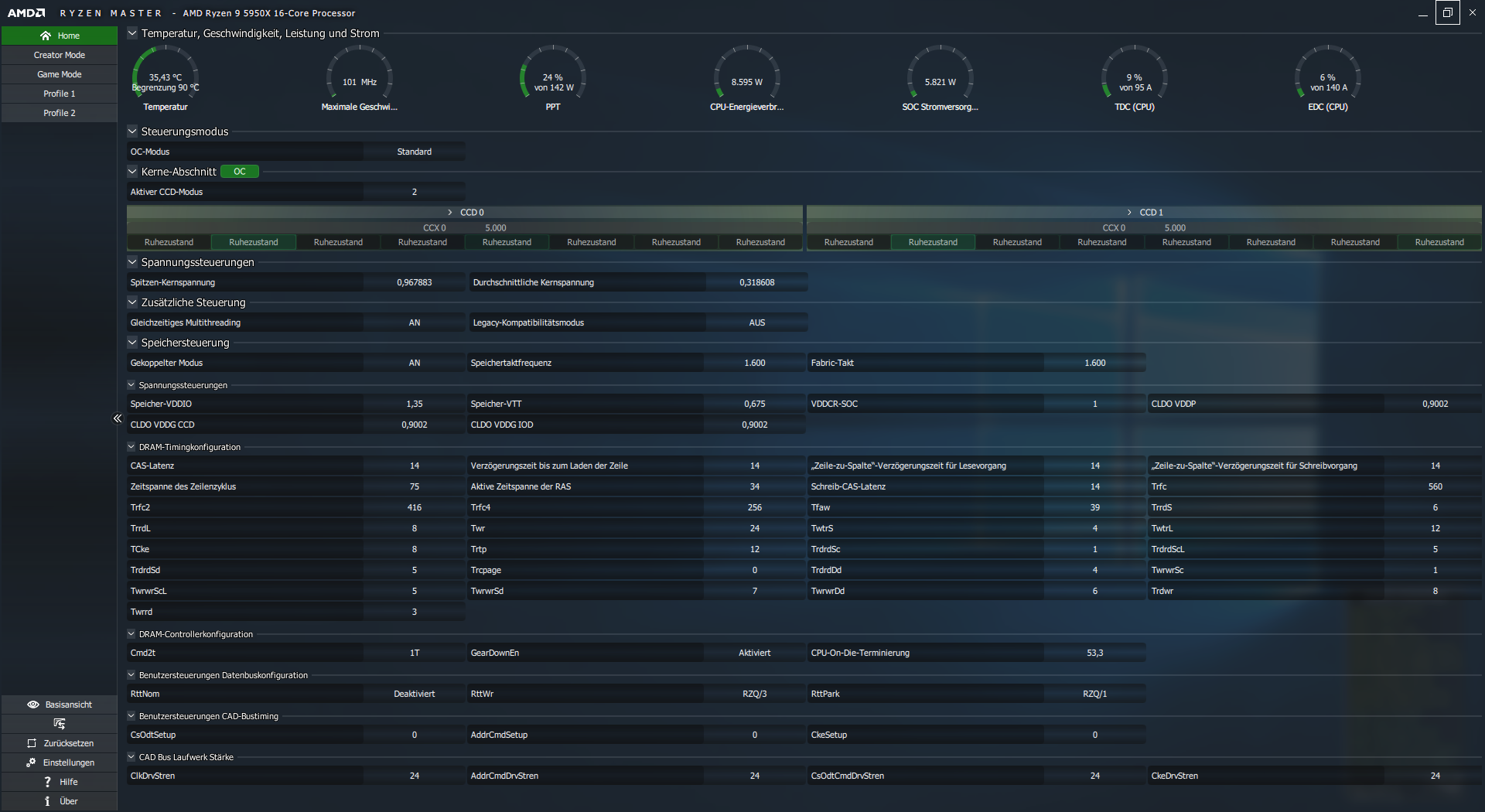Image resolution: width=1485 pixels, height=812 pixels.
Task: Click the Maximale Geschwindigkeit gauge
Action: 360,78
